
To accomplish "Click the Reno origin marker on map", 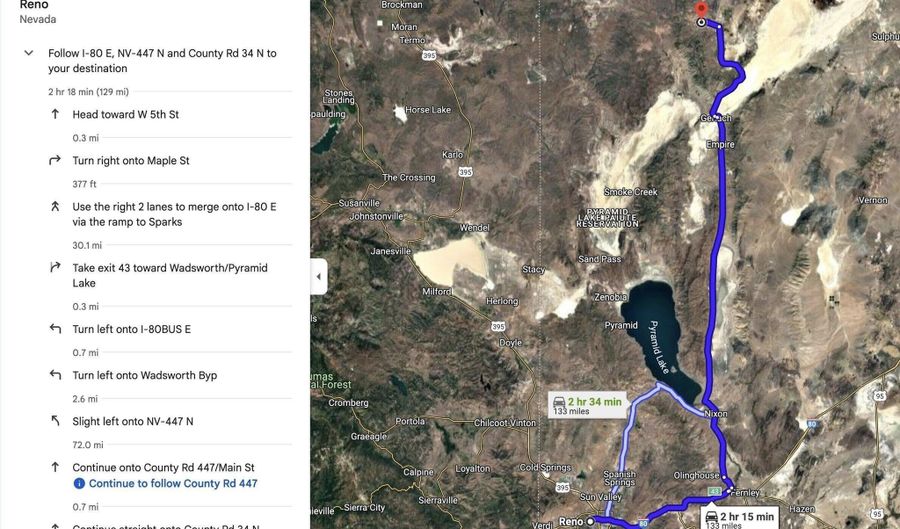I will [x=590, y=522].
